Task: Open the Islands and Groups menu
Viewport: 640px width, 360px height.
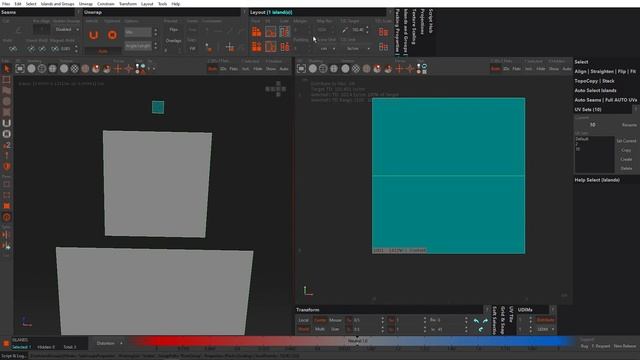Action: pos(58,4)
